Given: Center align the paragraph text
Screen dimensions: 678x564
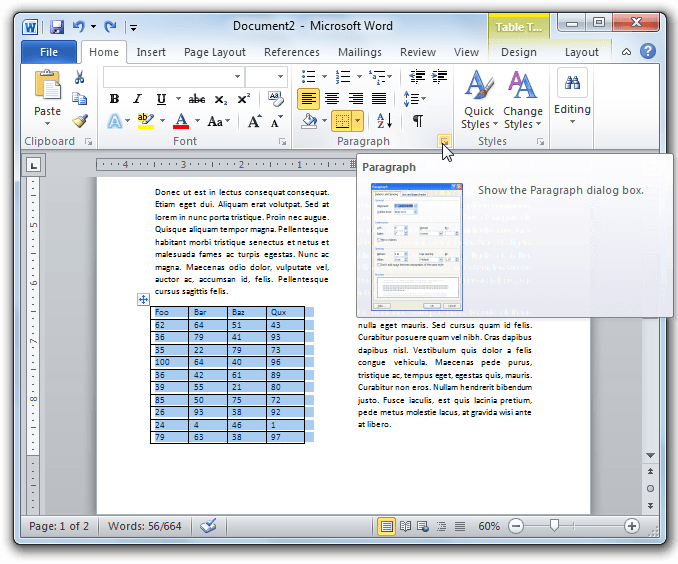Looking at the screenshot, I should tap(332, 99).
